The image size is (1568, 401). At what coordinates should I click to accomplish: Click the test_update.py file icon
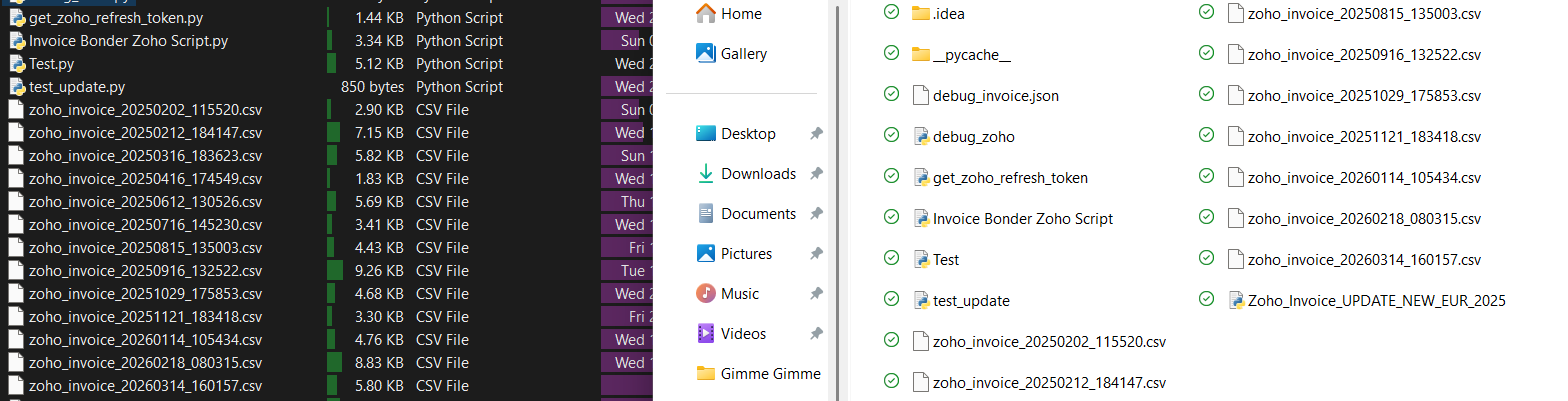(16, 87)
